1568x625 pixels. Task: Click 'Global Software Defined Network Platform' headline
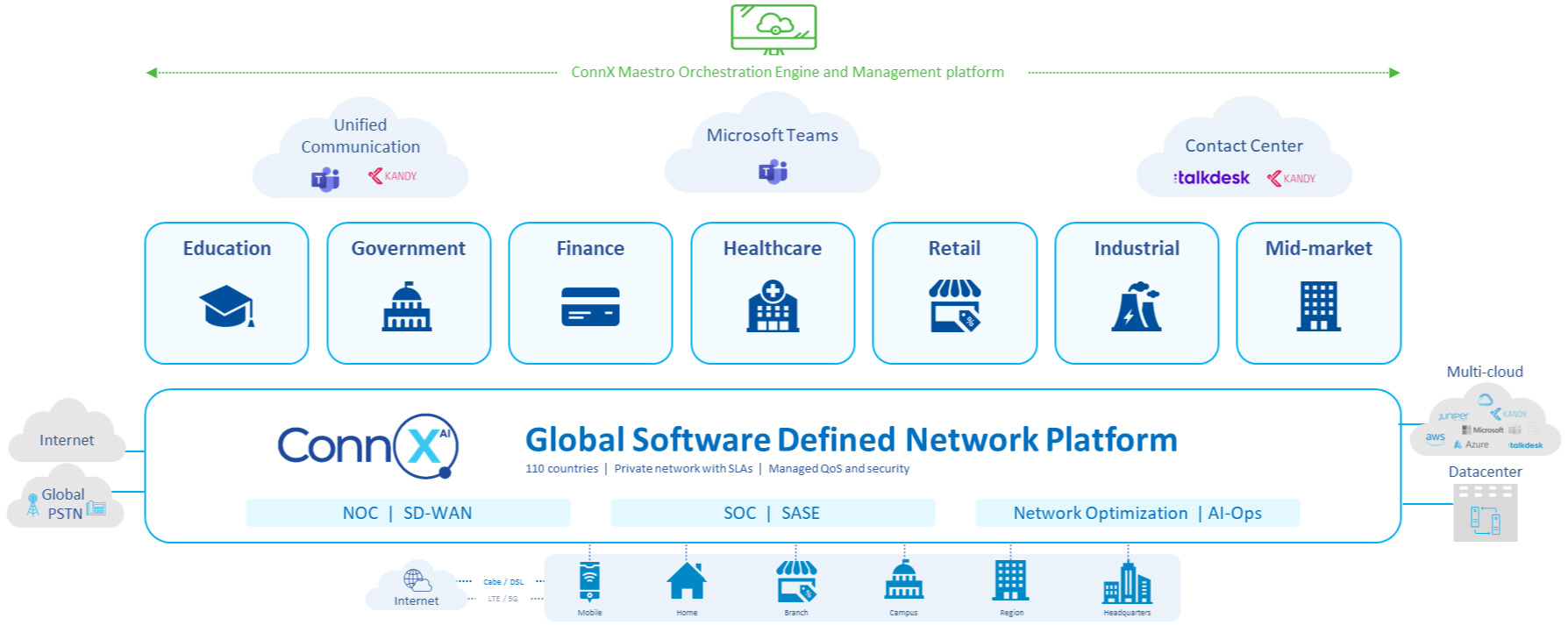click(852, 439)
